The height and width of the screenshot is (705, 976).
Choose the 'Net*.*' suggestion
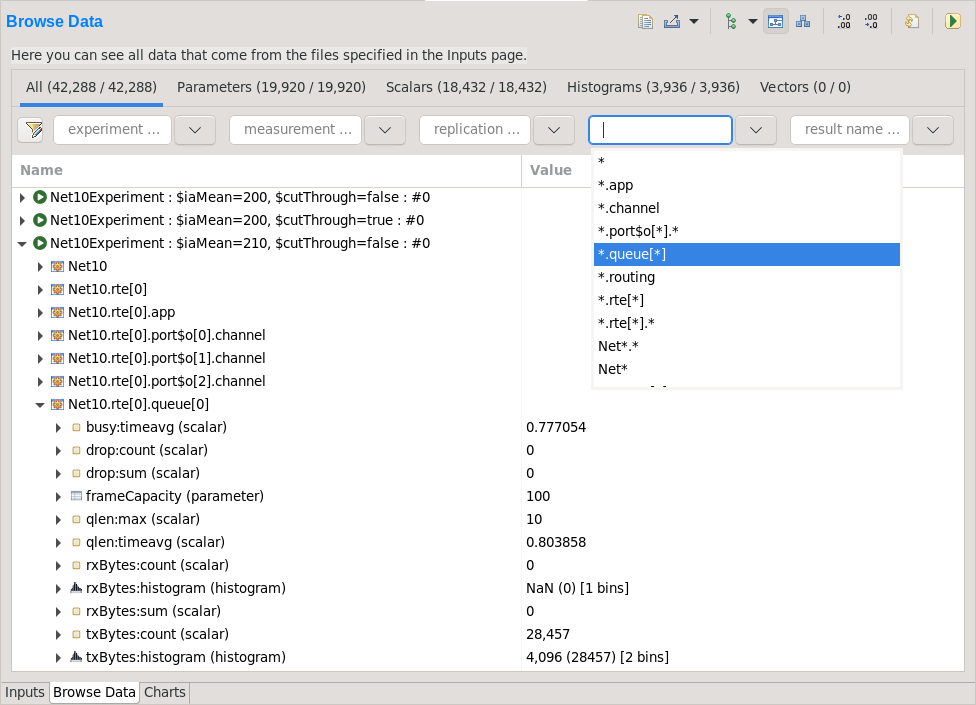tap(747, 346)
